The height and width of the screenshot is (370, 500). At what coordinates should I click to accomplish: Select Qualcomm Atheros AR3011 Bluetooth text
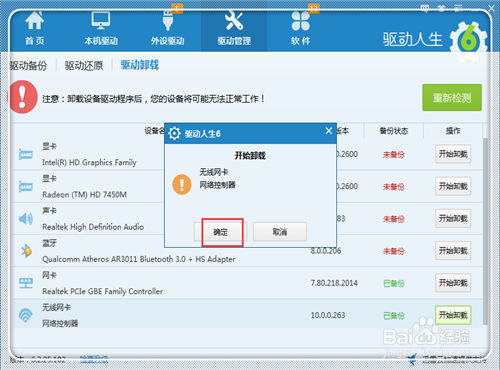click(x=138, y=259)
